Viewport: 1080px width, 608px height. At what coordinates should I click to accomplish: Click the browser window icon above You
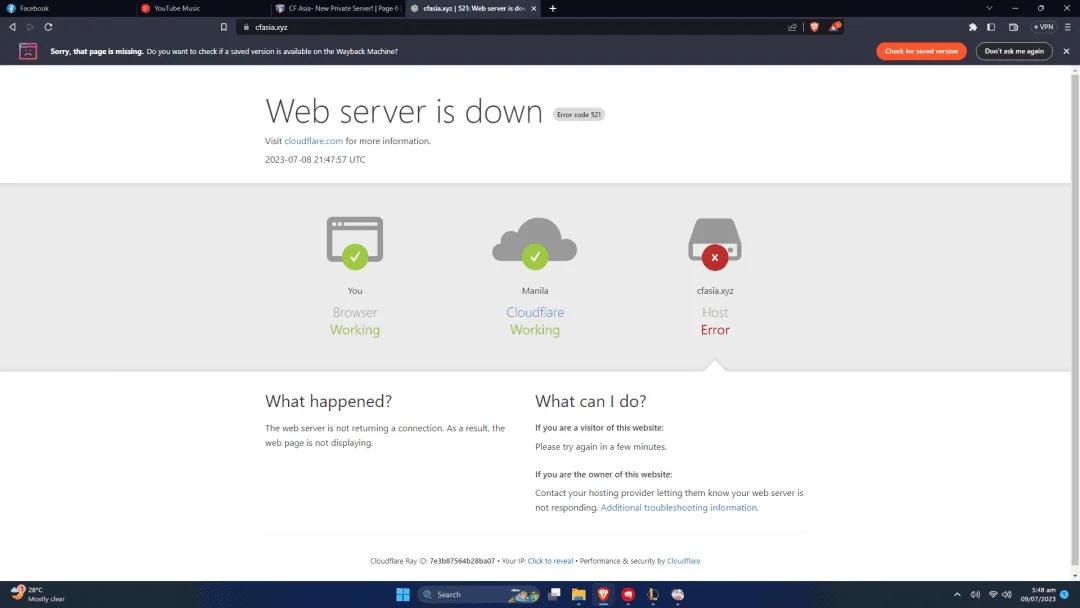click(x=355, y=242)
